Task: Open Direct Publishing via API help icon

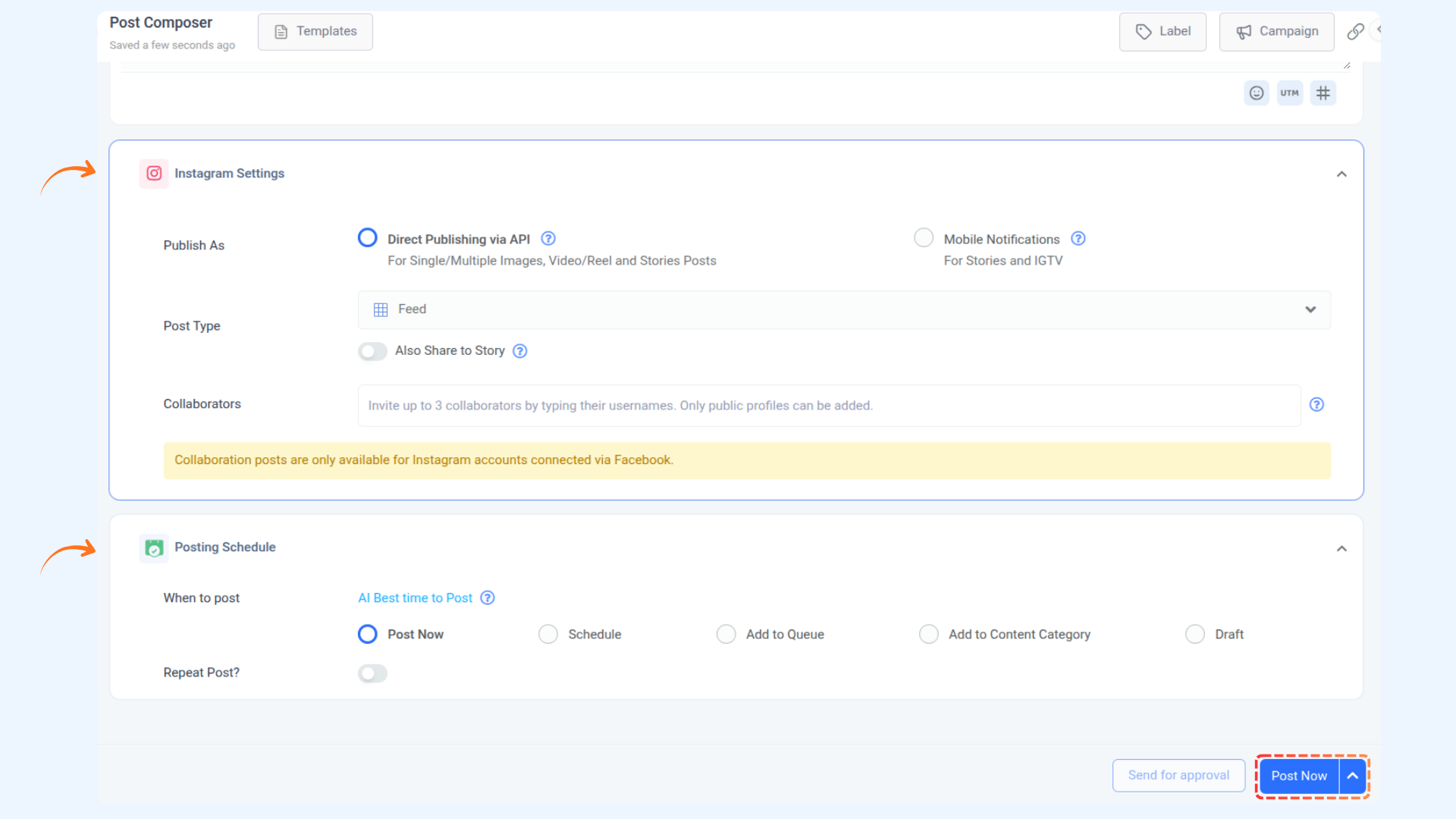Action: (x=548, y=239)
